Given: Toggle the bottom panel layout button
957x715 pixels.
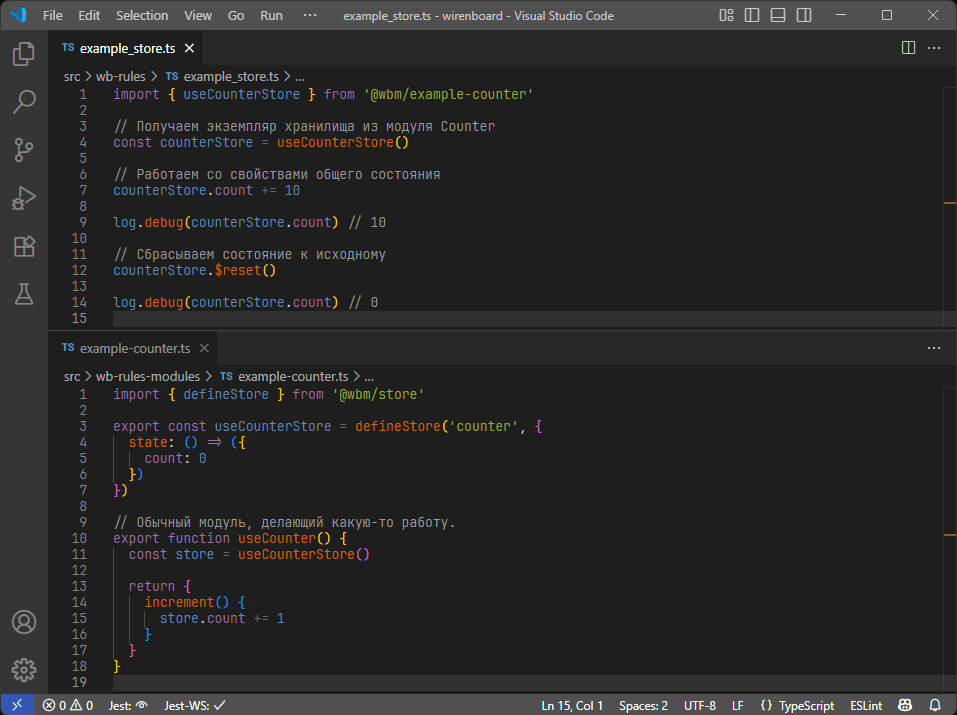Looking at the screenshot, I should pyautogui.click(x=777, y=16).
